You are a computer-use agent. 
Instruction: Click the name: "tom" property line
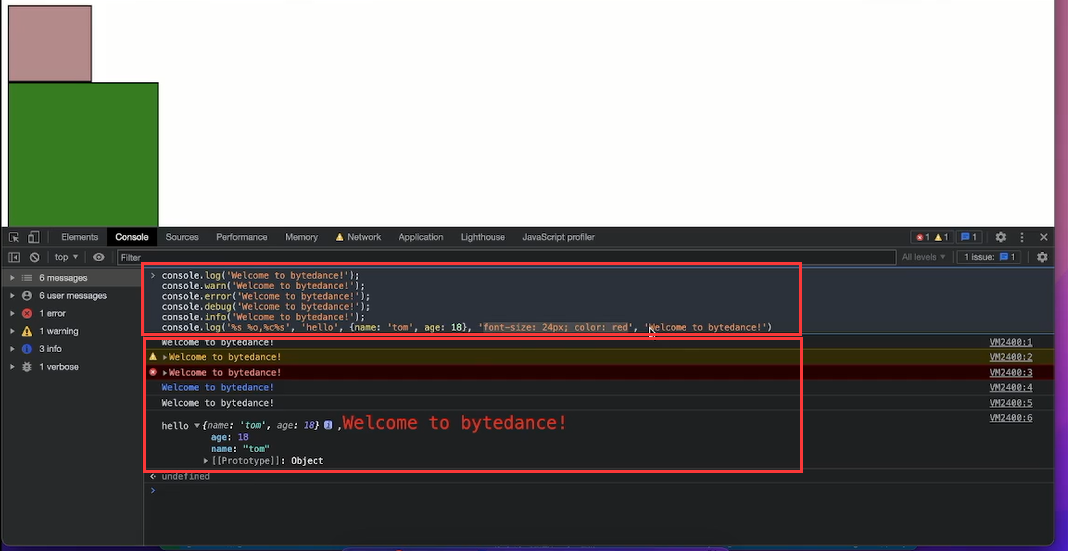[240, 449]
